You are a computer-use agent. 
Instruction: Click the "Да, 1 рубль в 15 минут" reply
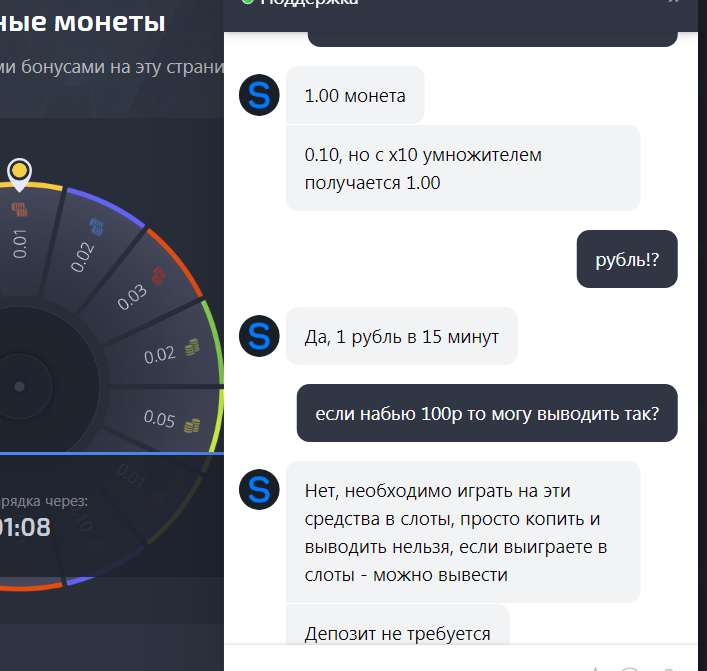click(401, 336)
